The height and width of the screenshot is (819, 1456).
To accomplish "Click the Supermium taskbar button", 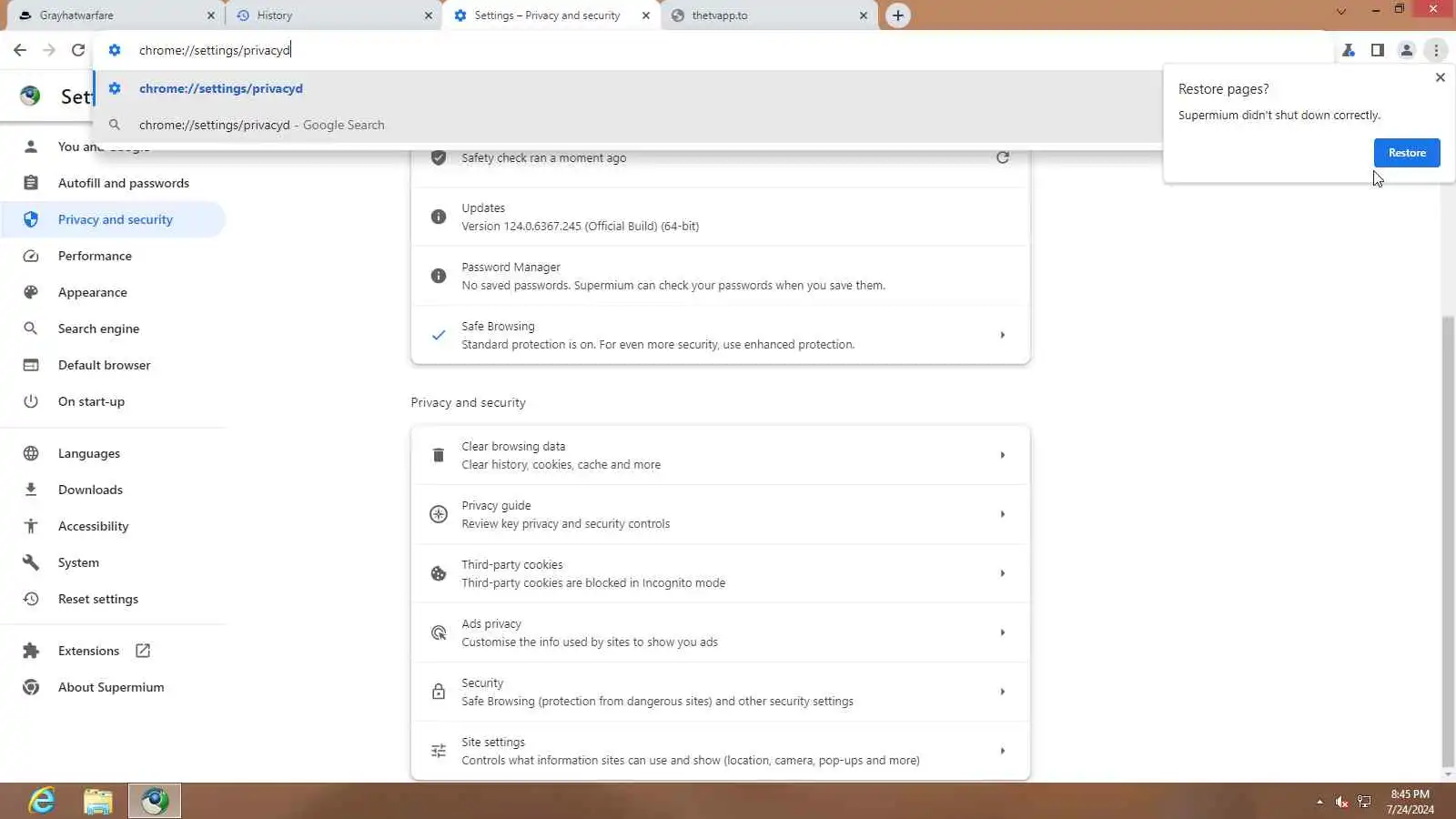I will point(155,801).
